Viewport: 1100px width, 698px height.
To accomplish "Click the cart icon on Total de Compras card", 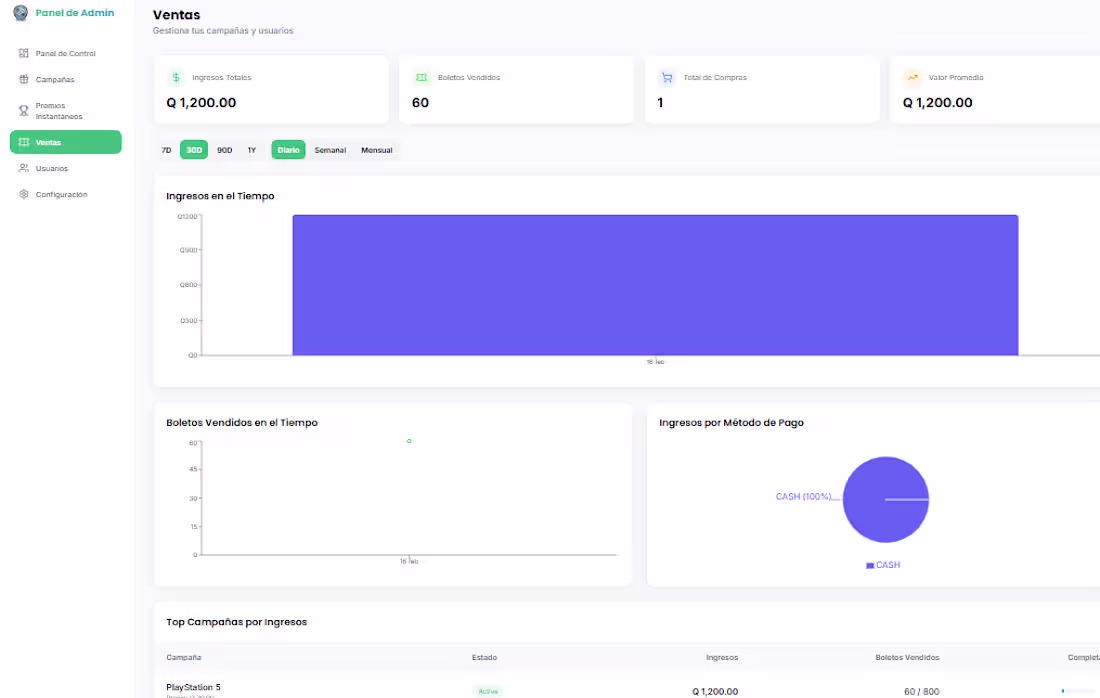I will 667,77.
